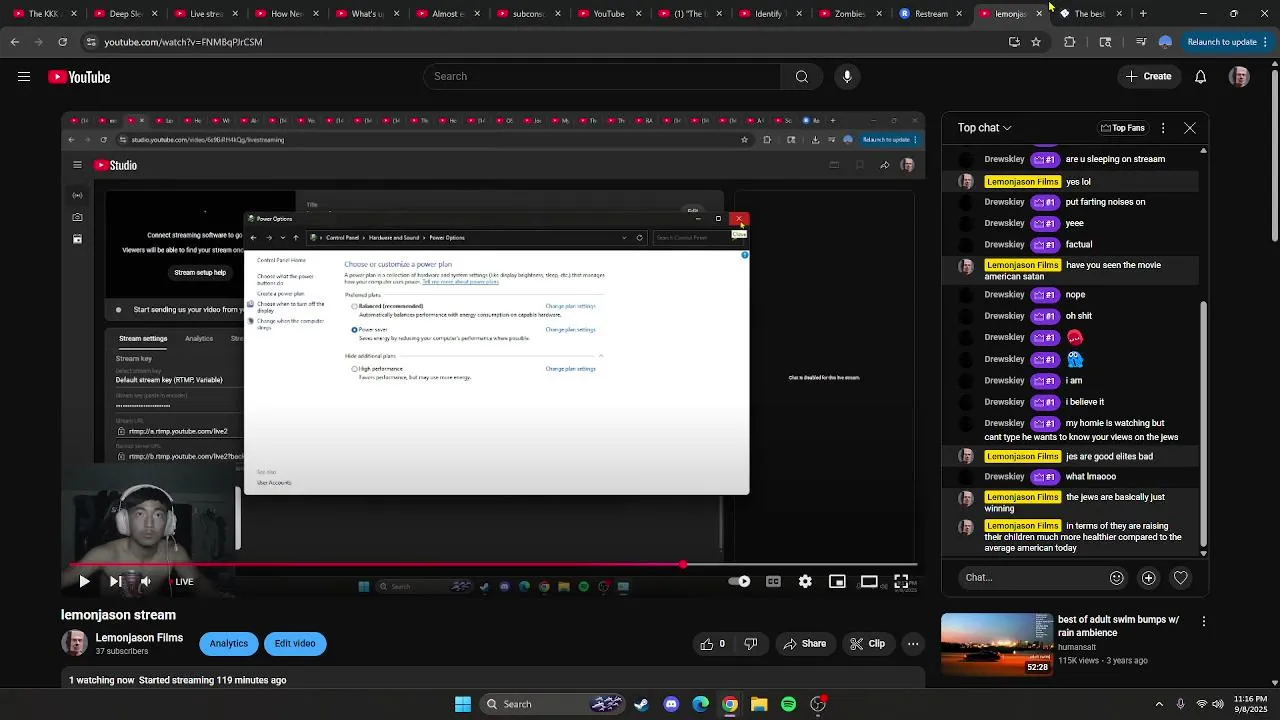
Task: Click Relaunch to update button
Action: pyautogui.click(x=1222, y=42)
